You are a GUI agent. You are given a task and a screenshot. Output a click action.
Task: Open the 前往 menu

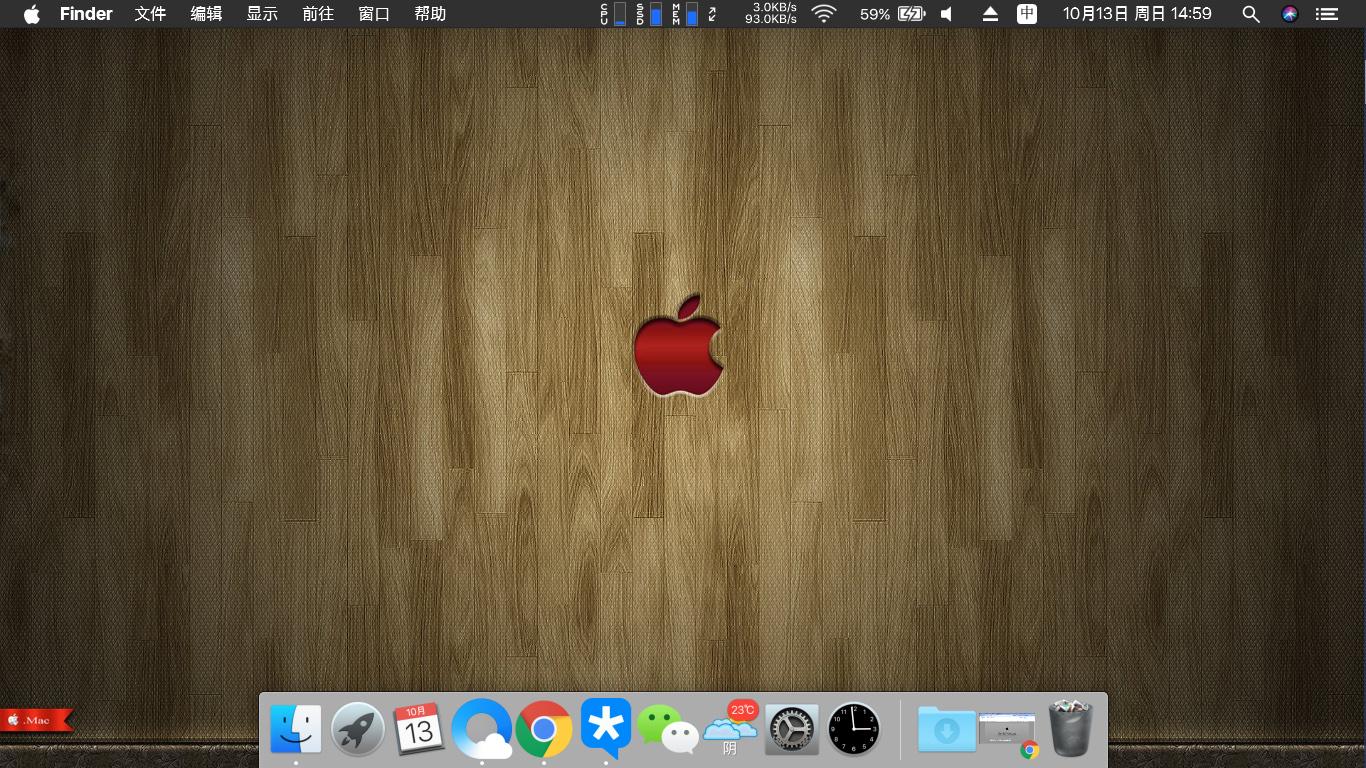[x=318, y=14]
